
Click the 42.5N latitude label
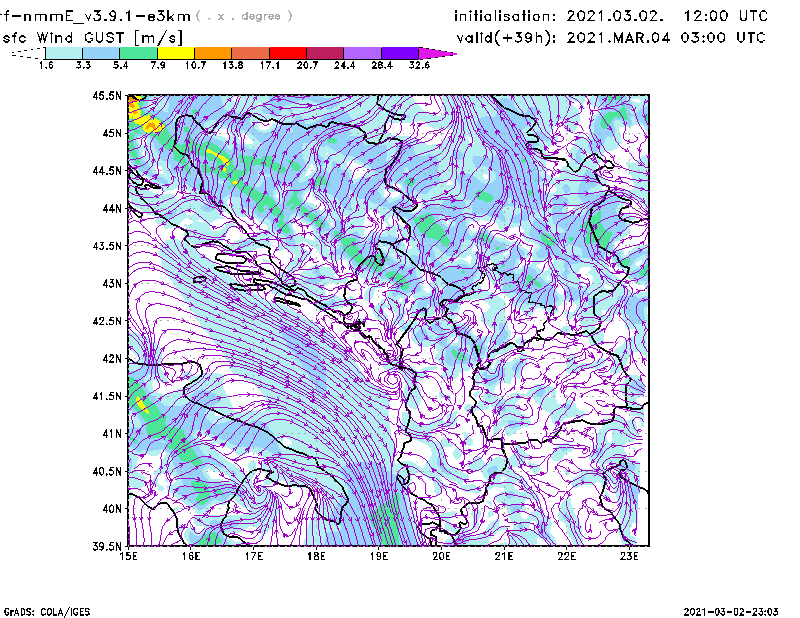coord(107,321)
